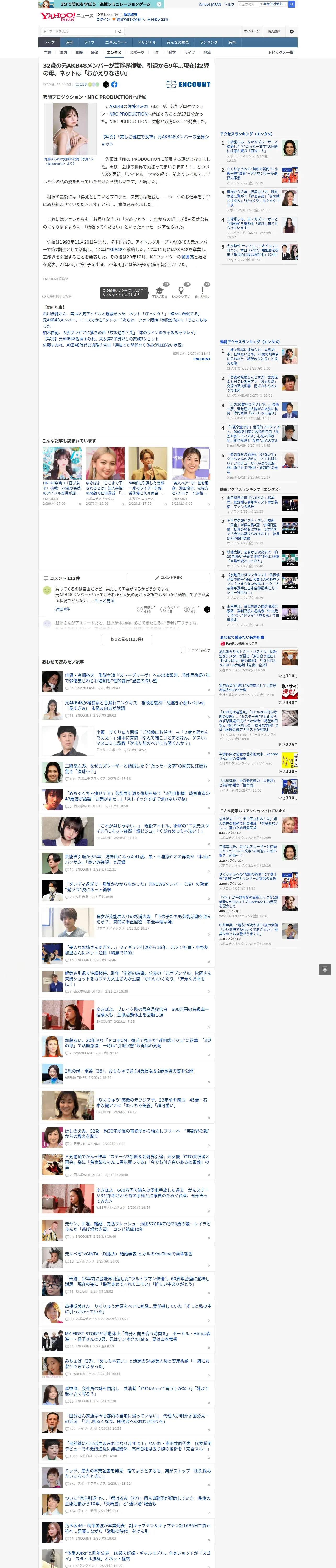336x1568 pixels.
Task: Click the わかりやすい lightbulb reaction icon
Action: (x=181, y=290)
